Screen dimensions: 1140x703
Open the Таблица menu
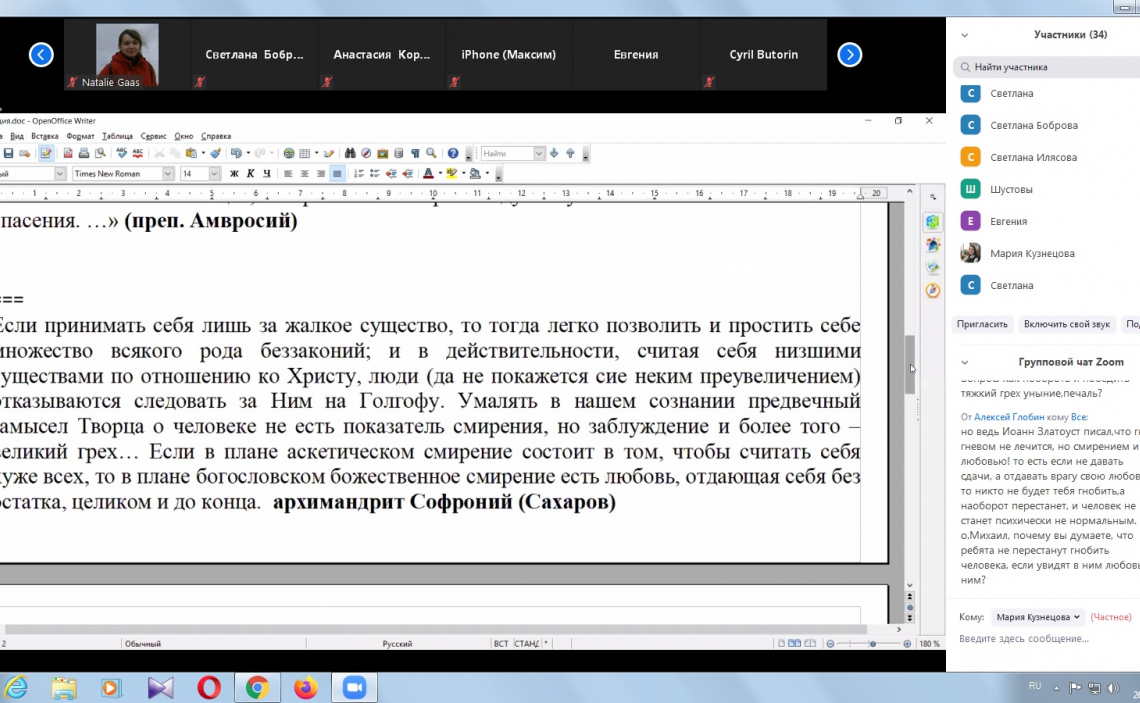click(x=117, y=136)
